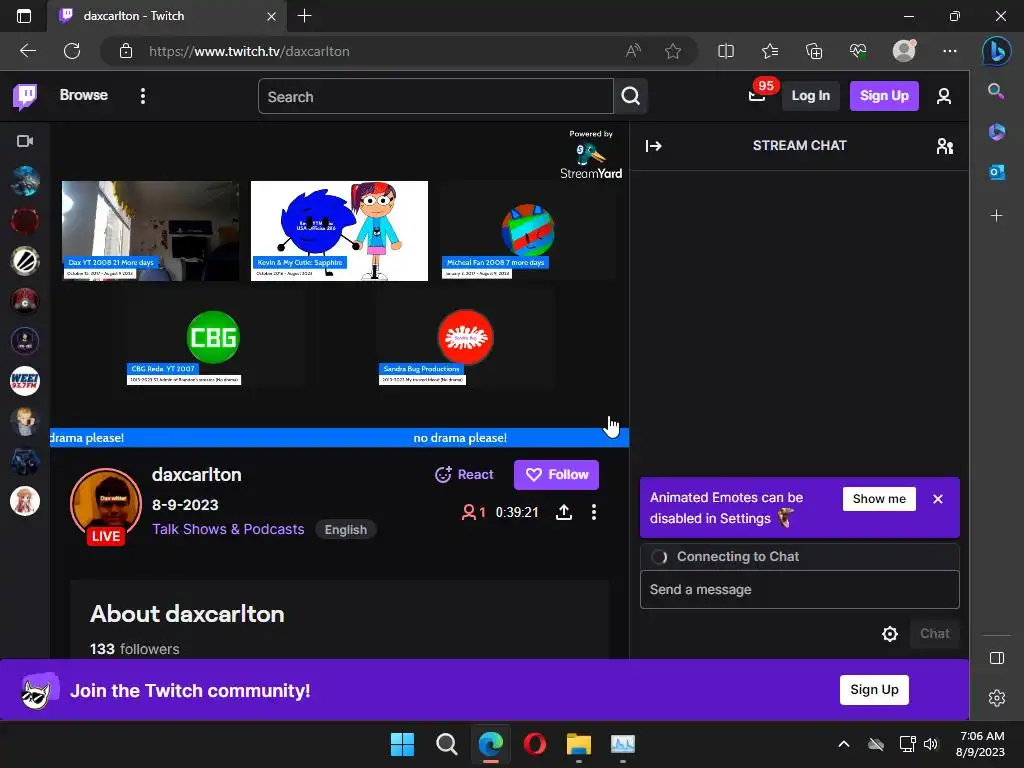Open the Collections icon
Viewport: 1024px width, 768px height.
tap(814, 51)
